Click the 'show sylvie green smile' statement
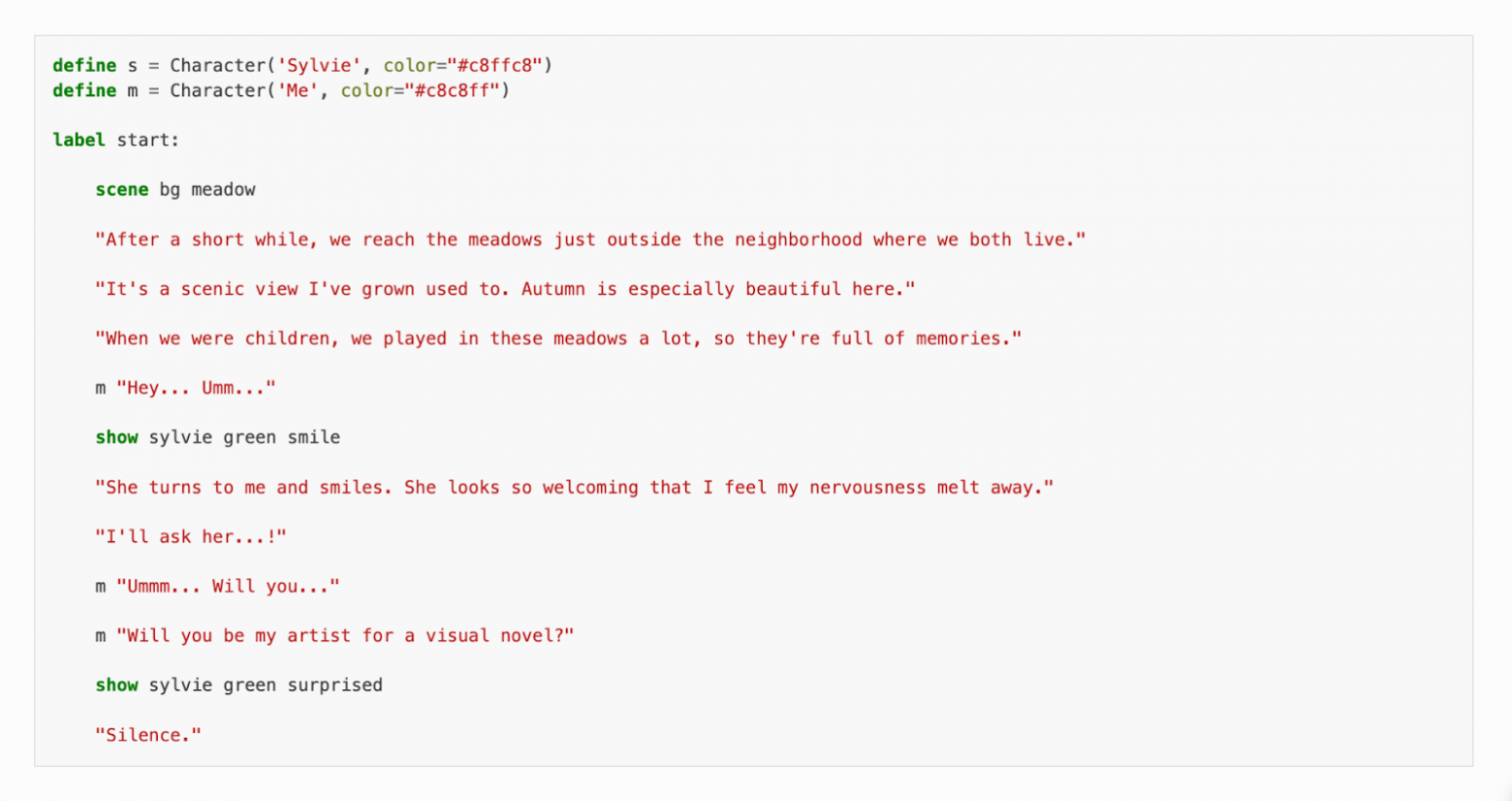Image resolution: width=1512 pixels, height=801 pixels. point(218,437)
